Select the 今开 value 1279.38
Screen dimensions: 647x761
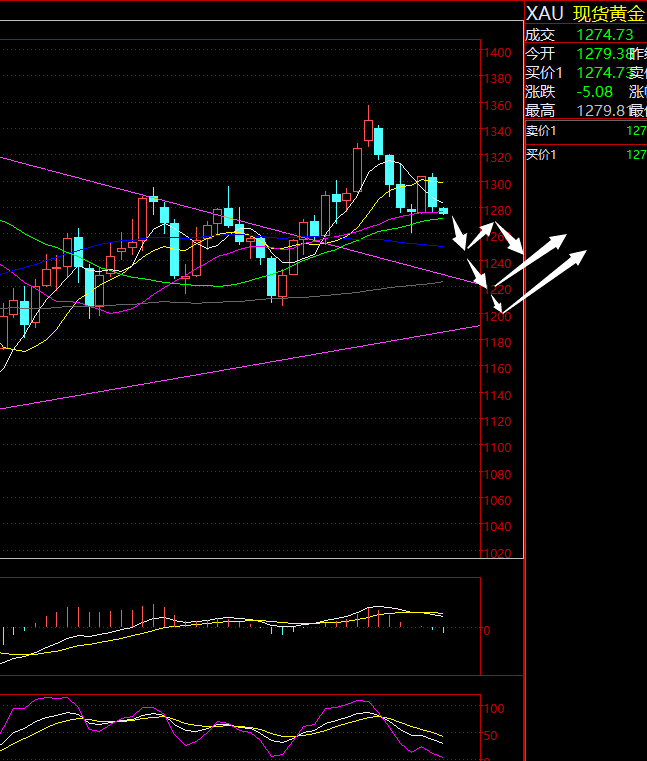(604, 54)
